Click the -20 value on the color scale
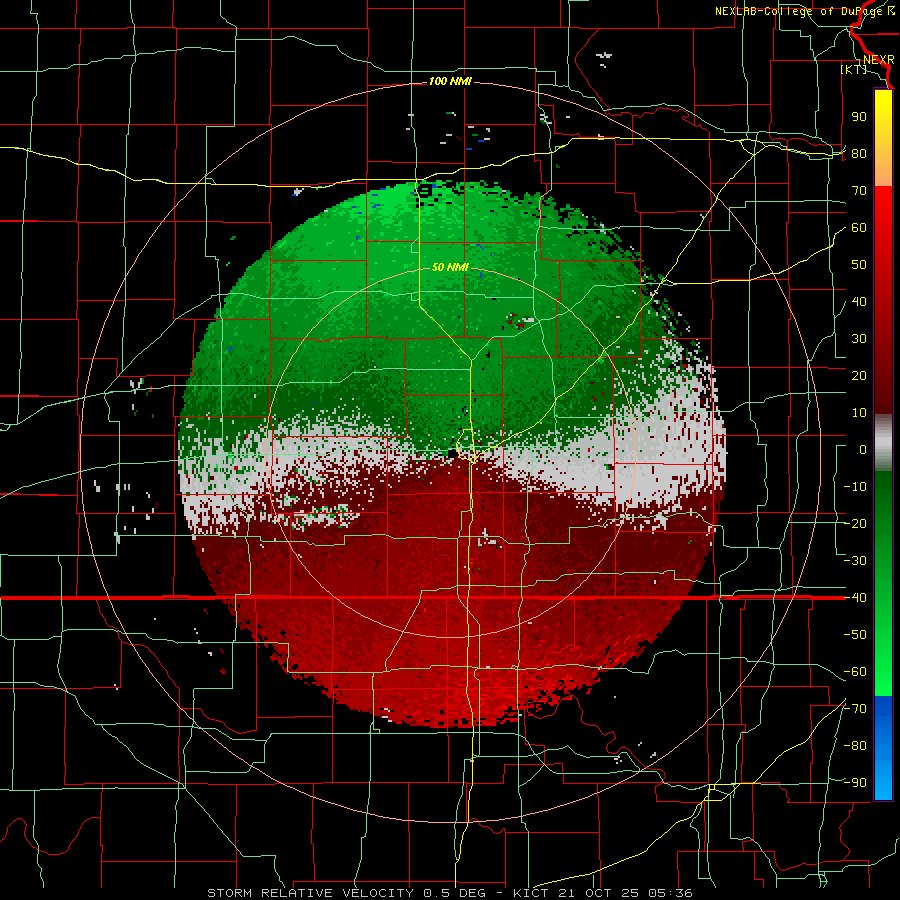 855,524
